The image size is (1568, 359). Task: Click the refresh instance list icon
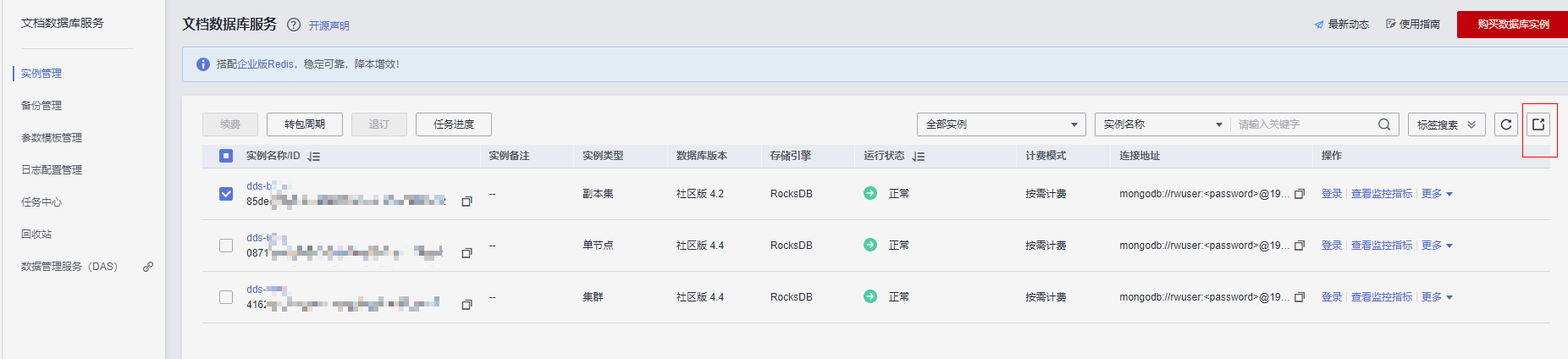tap(1505, 124)
